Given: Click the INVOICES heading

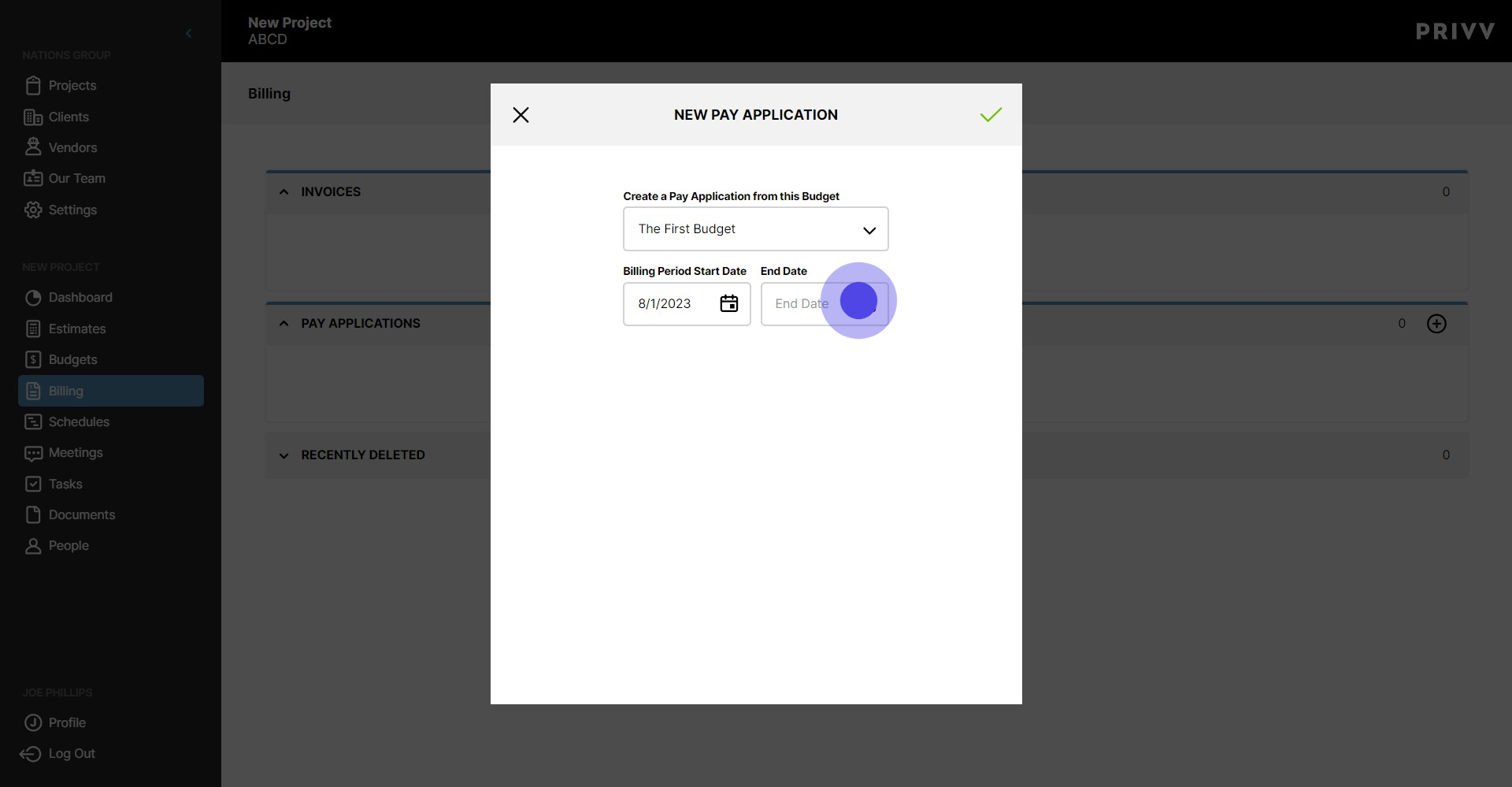Looking at the screenshot, I should point(331,191).
